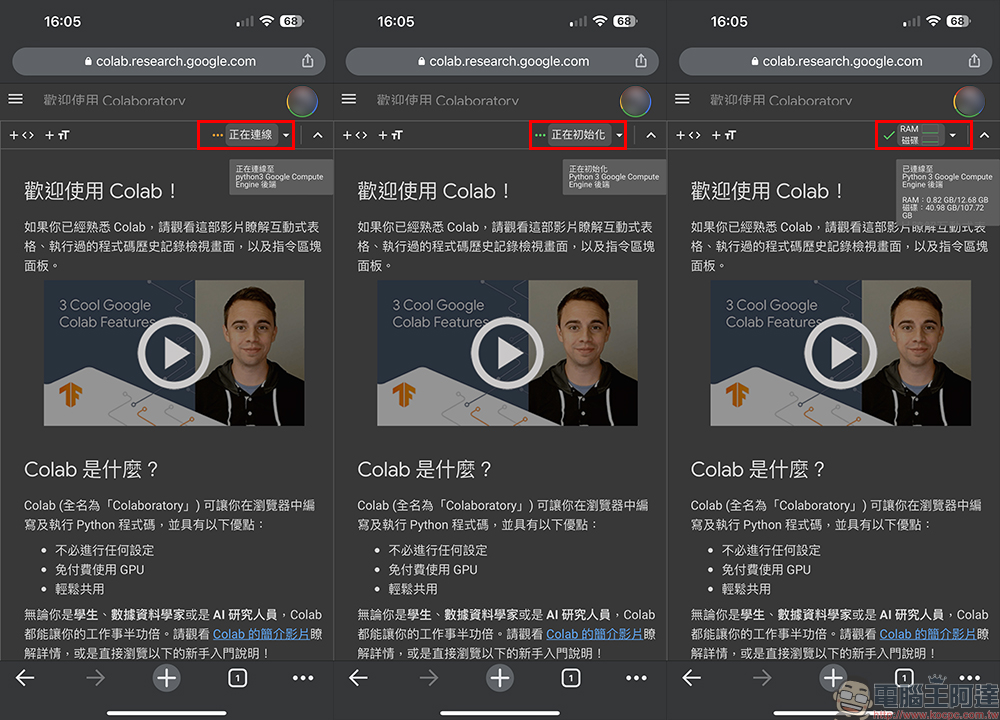Image resolution: width=1000 pixels, height=720 pixels.
Task: Collapse toolbar chevron in the 正在連線 screen
Action: 318,135
